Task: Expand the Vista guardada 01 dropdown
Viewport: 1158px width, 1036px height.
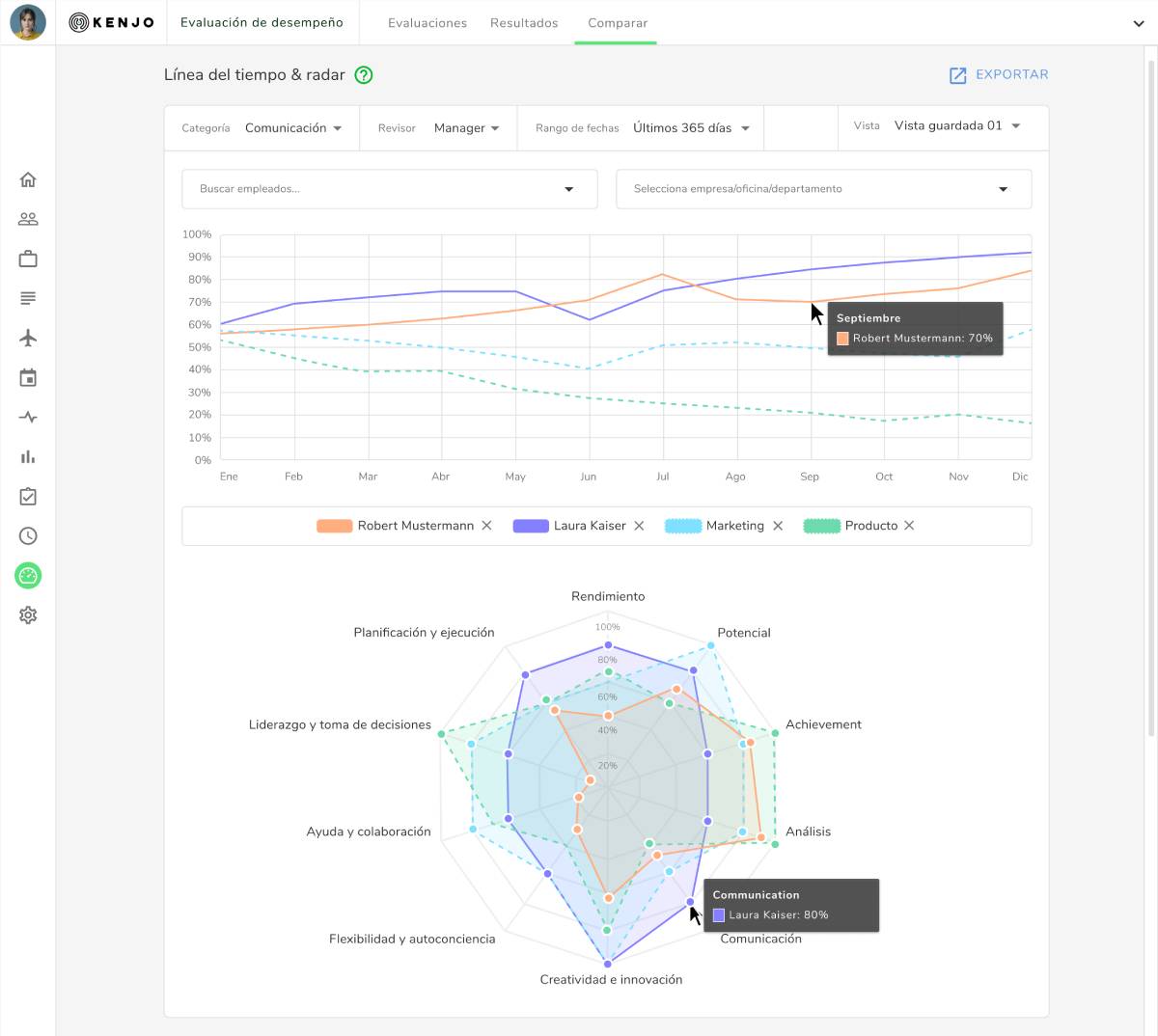Action: click(x=956, y=126)
